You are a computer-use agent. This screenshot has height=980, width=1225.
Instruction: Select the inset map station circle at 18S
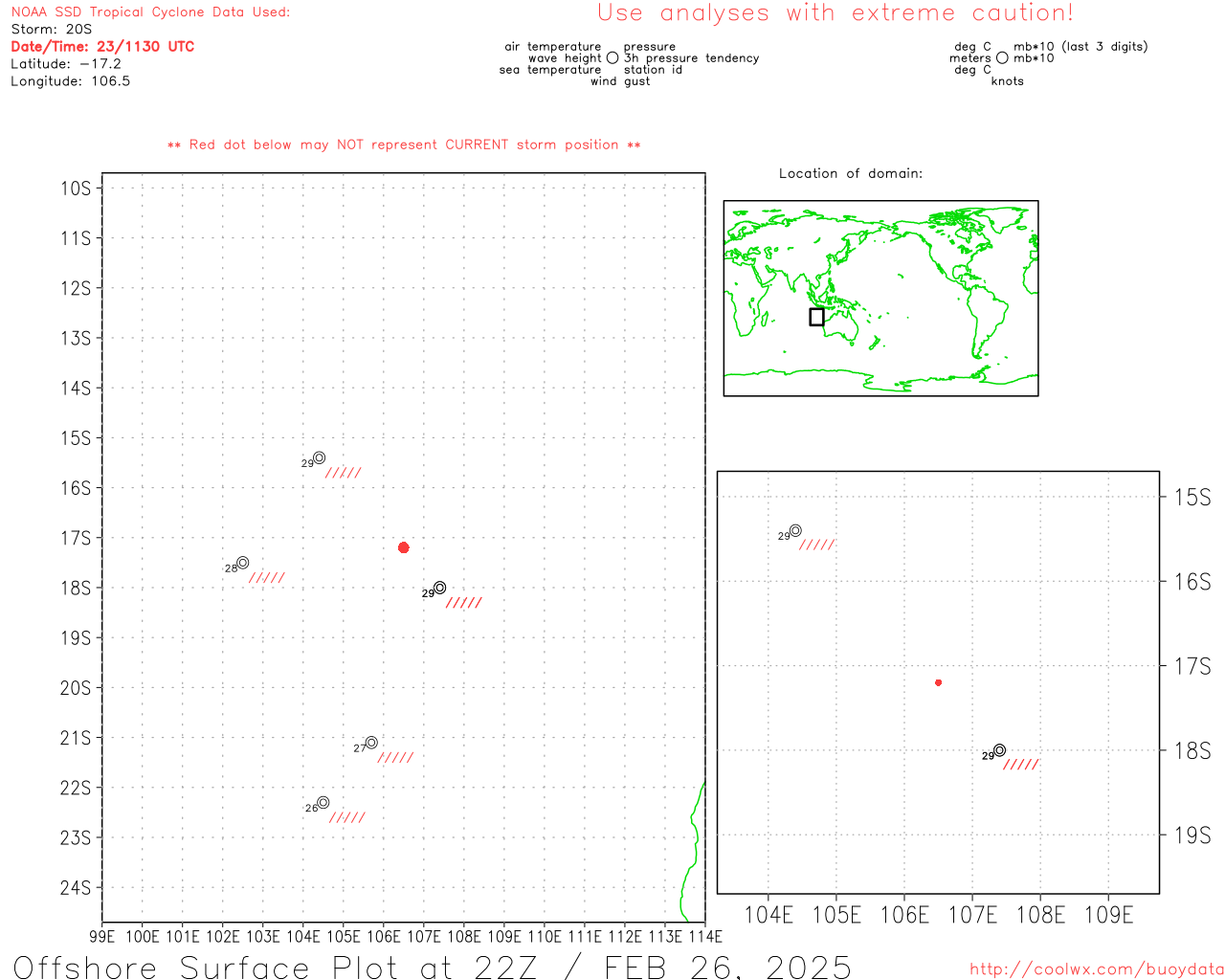point(1000,750)
